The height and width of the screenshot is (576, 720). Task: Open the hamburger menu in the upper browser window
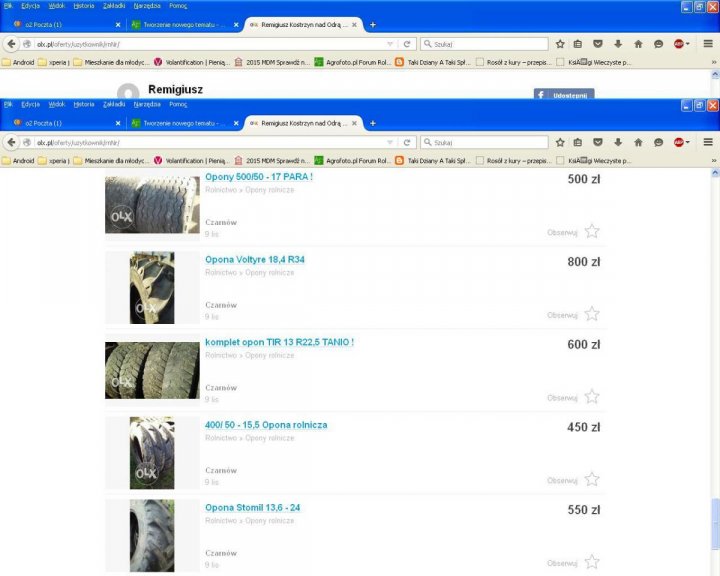click(x=708, y=44)
